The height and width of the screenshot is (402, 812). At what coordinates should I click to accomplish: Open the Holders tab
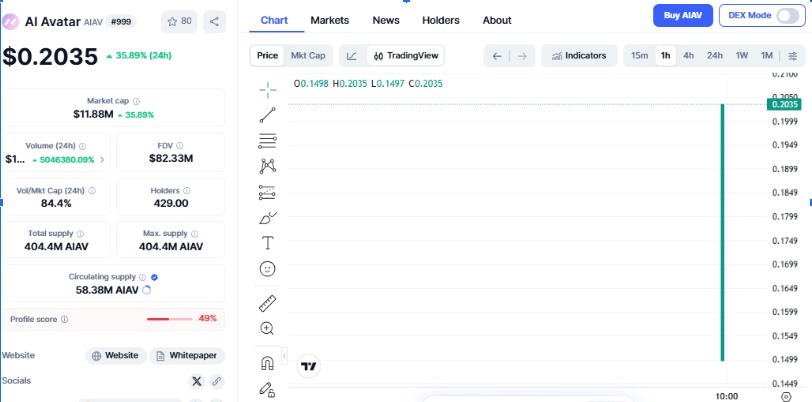441,20
